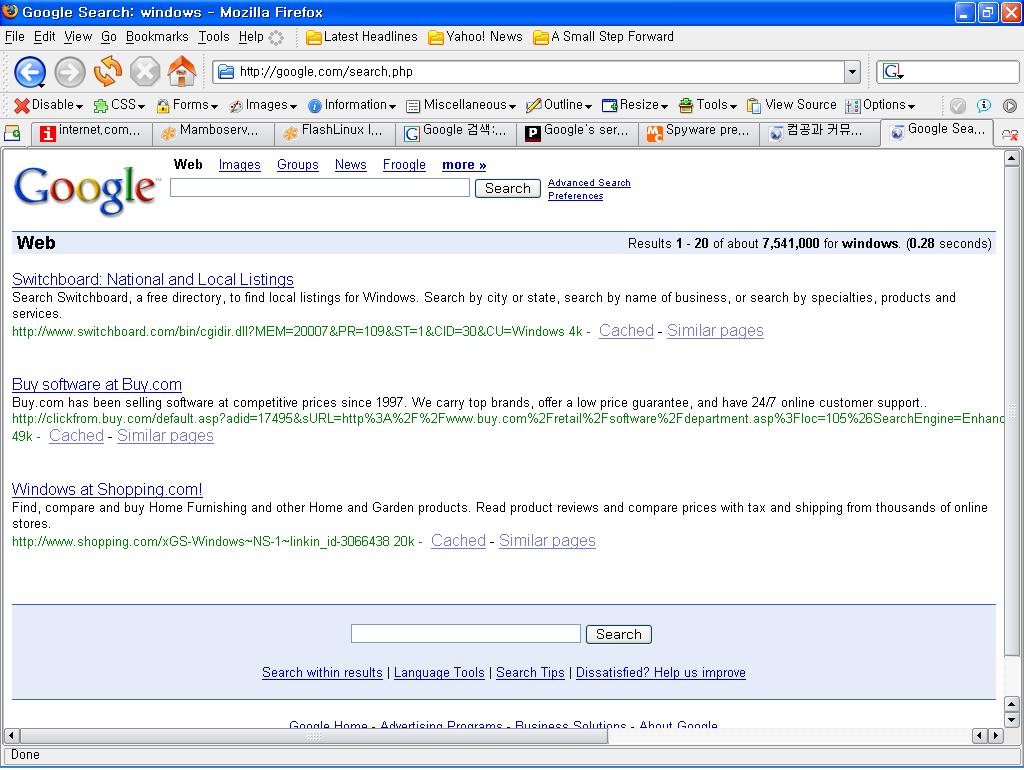The image size is (1024, 770).
Task: Open the more » link
Action: tap(464, 165)
